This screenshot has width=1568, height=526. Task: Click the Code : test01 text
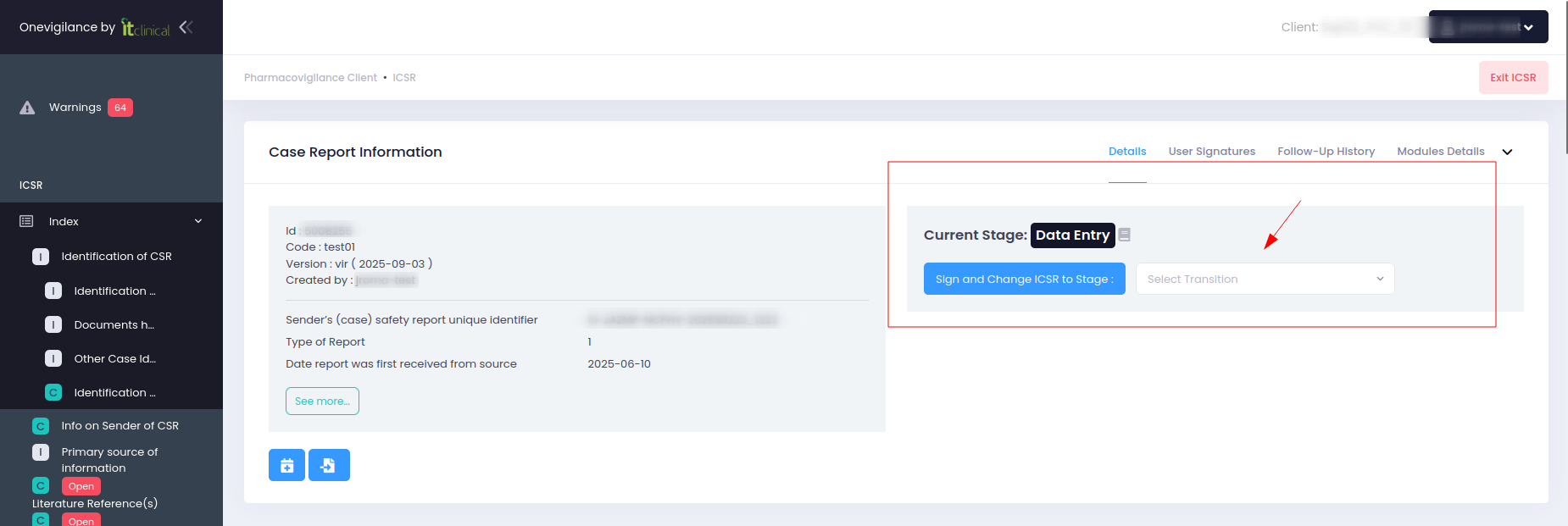click(x=320, y=247)
